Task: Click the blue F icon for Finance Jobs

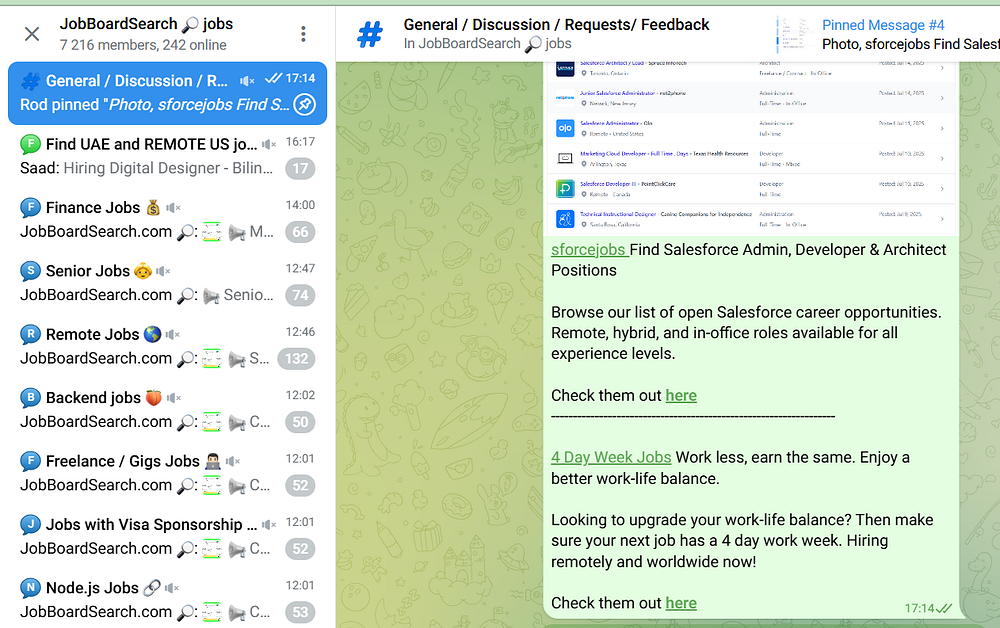Action: click(x=30, y=208)
